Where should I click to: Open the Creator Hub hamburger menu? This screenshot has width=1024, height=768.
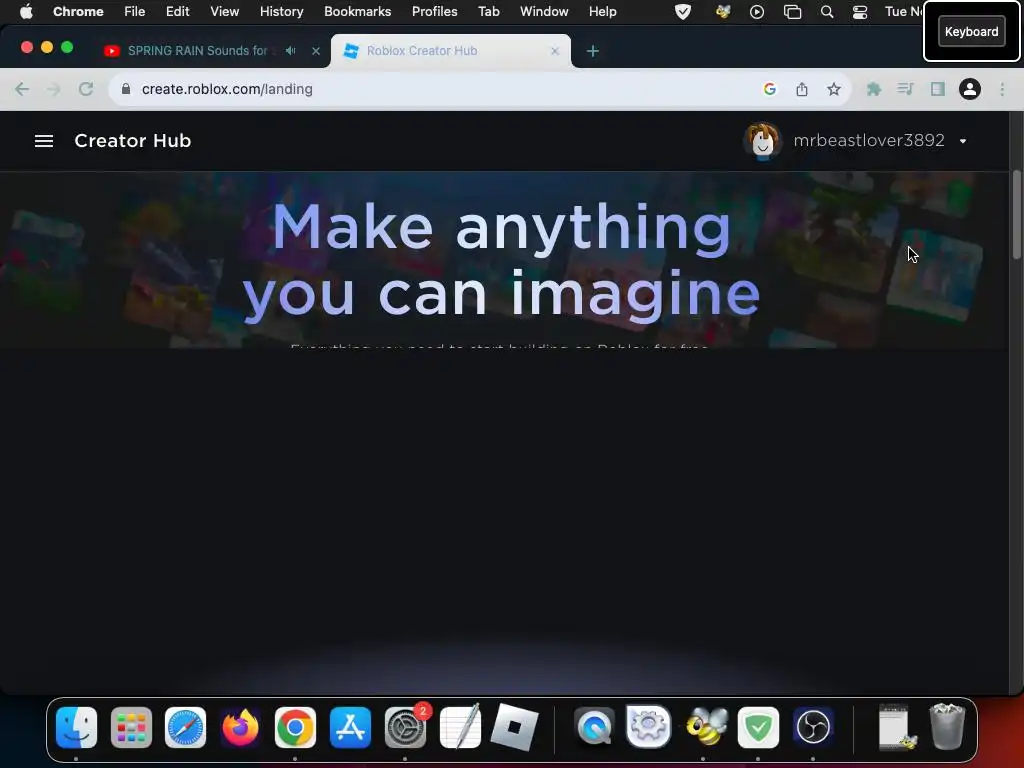[x=44, y=141]
